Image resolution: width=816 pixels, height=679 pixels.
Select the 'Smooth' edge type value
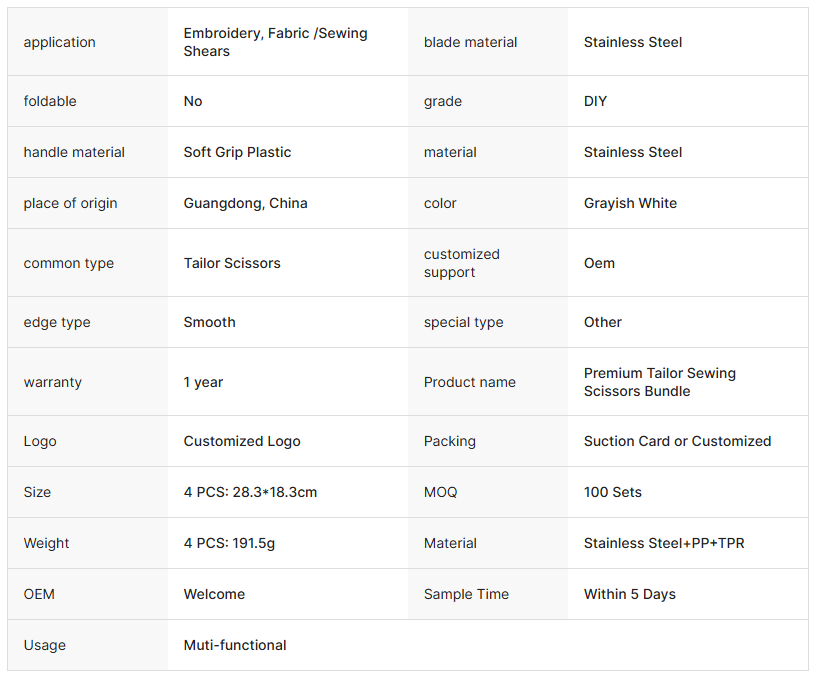click(x=209, y=322)
